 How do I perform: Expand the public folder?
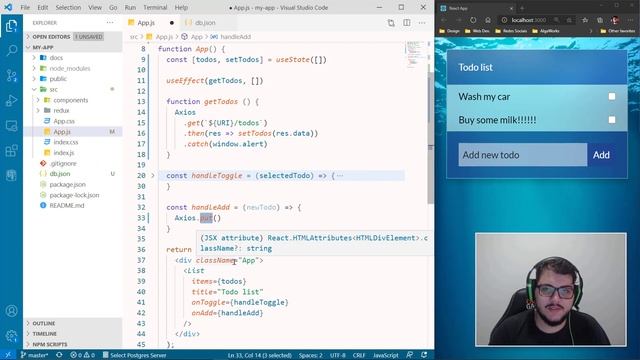[34, 79]
